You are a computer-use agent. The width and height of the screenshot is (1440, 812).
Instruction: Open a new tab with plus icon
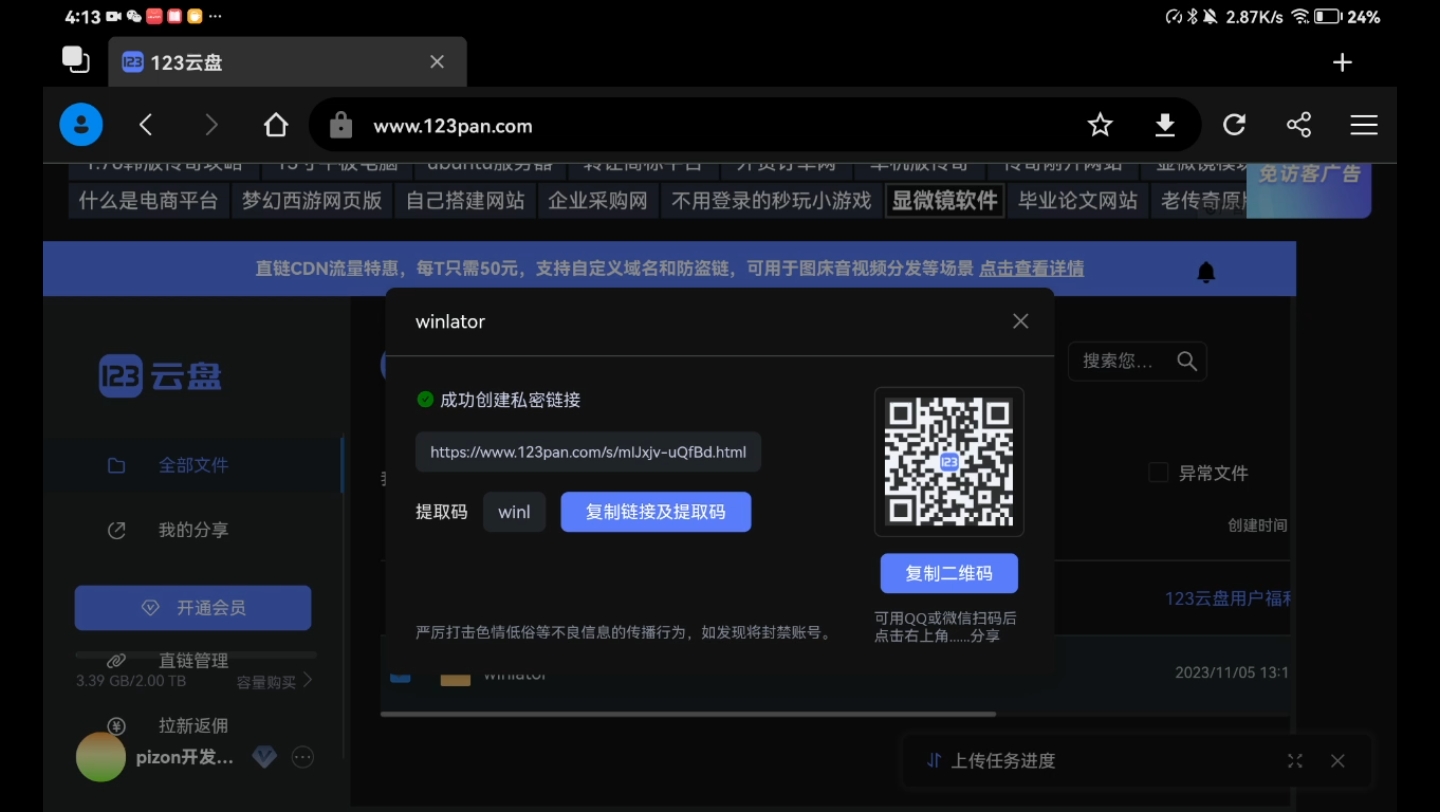click(1342, 62)
